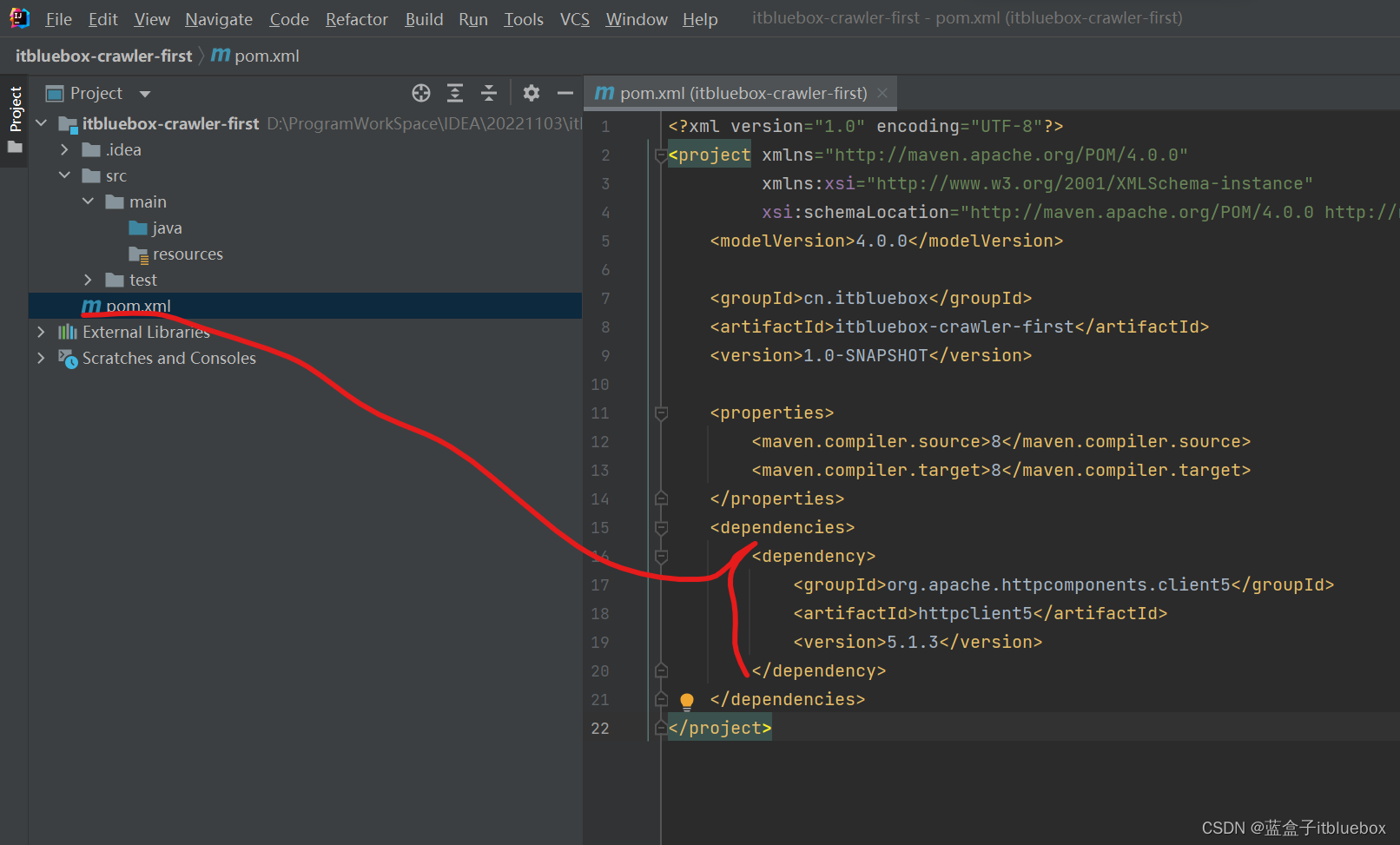Open the Help menu

point(700,19)
